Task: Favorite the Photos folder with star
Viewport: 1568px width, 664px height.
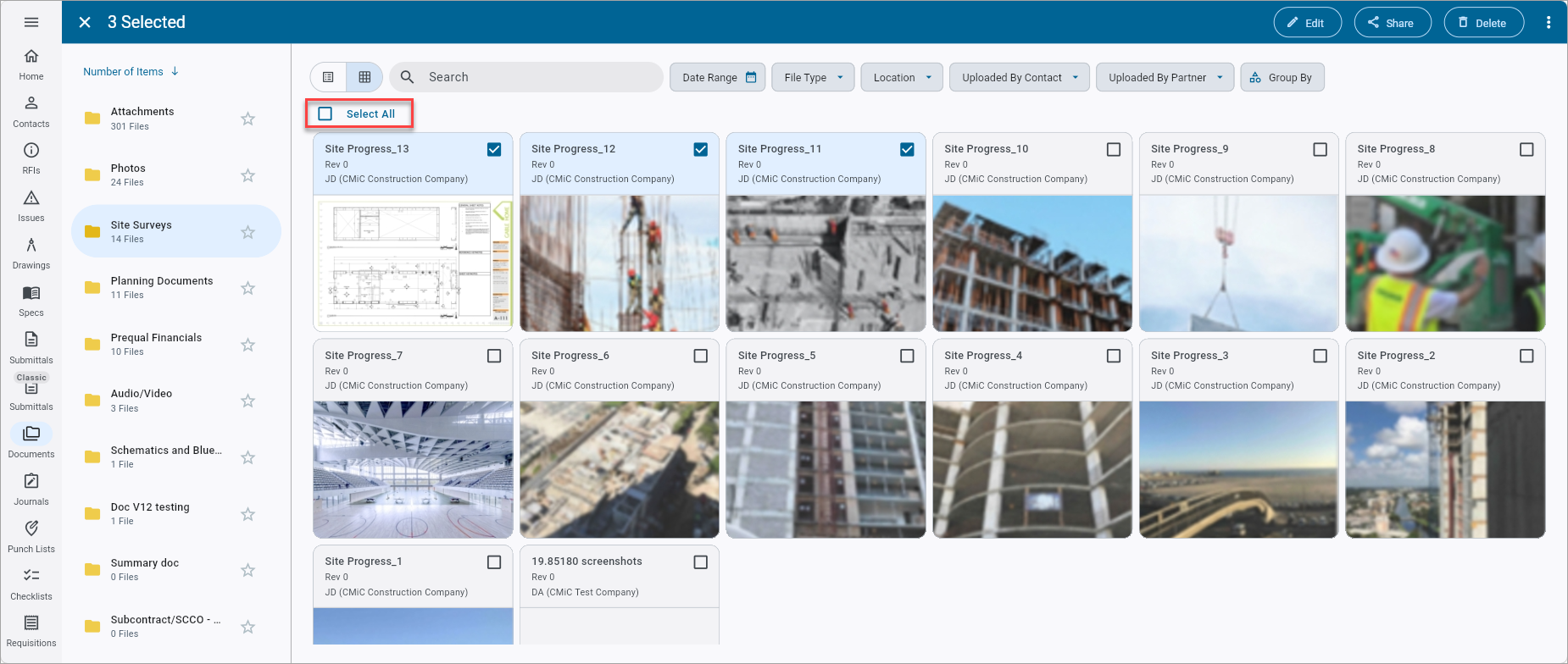Action: [x=247, y=175]
